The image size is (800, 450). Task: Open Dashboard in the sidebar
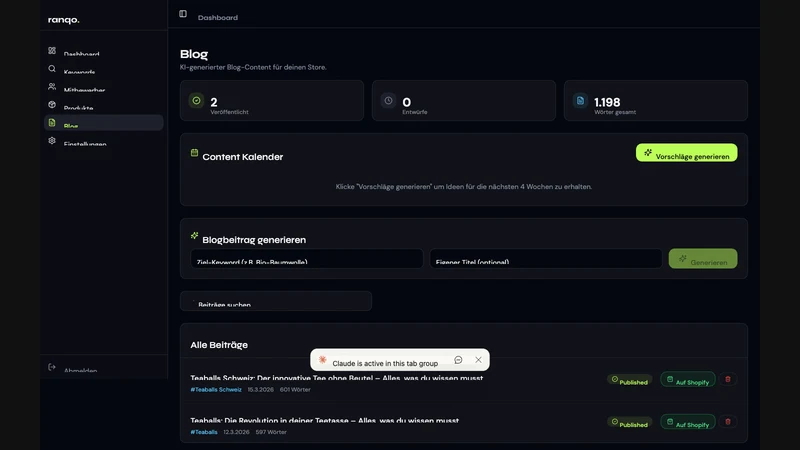click(x=104, y=52)
